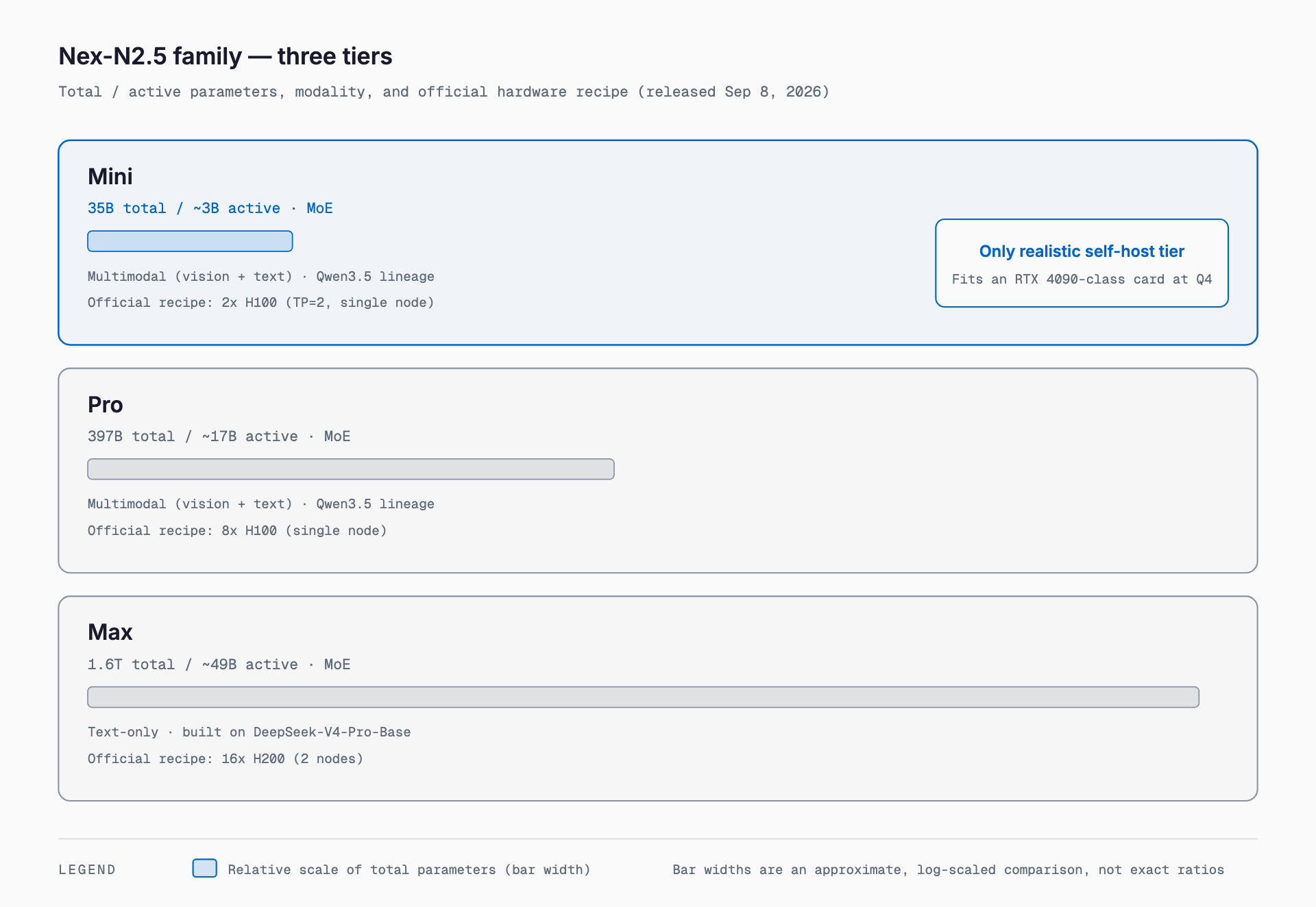
Task: Click the 'Mini' tier heading
Action: pyautogui.click(x=110, y=177)
